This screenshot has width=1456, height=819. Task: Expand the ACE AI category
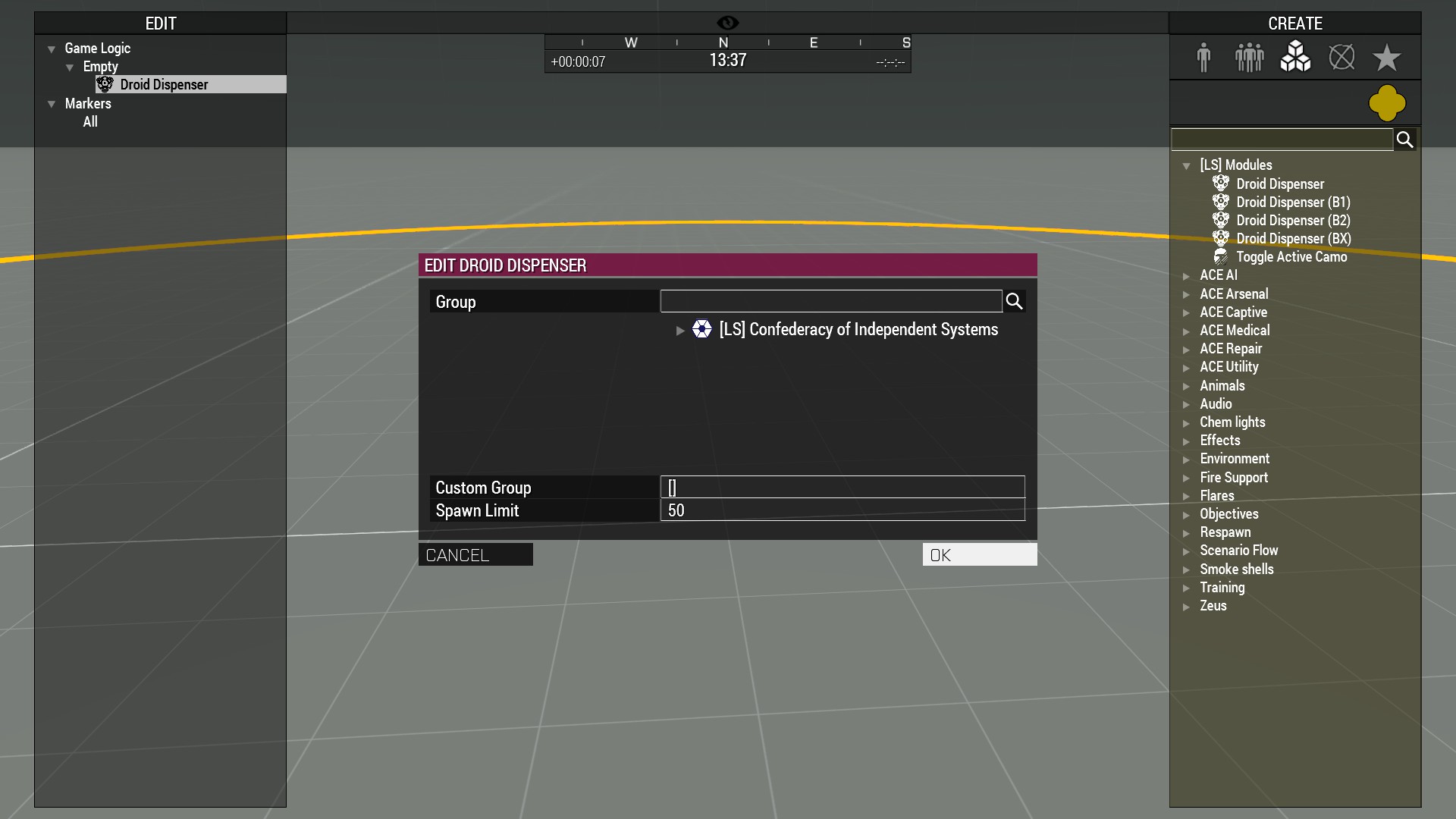(1186, 276)
